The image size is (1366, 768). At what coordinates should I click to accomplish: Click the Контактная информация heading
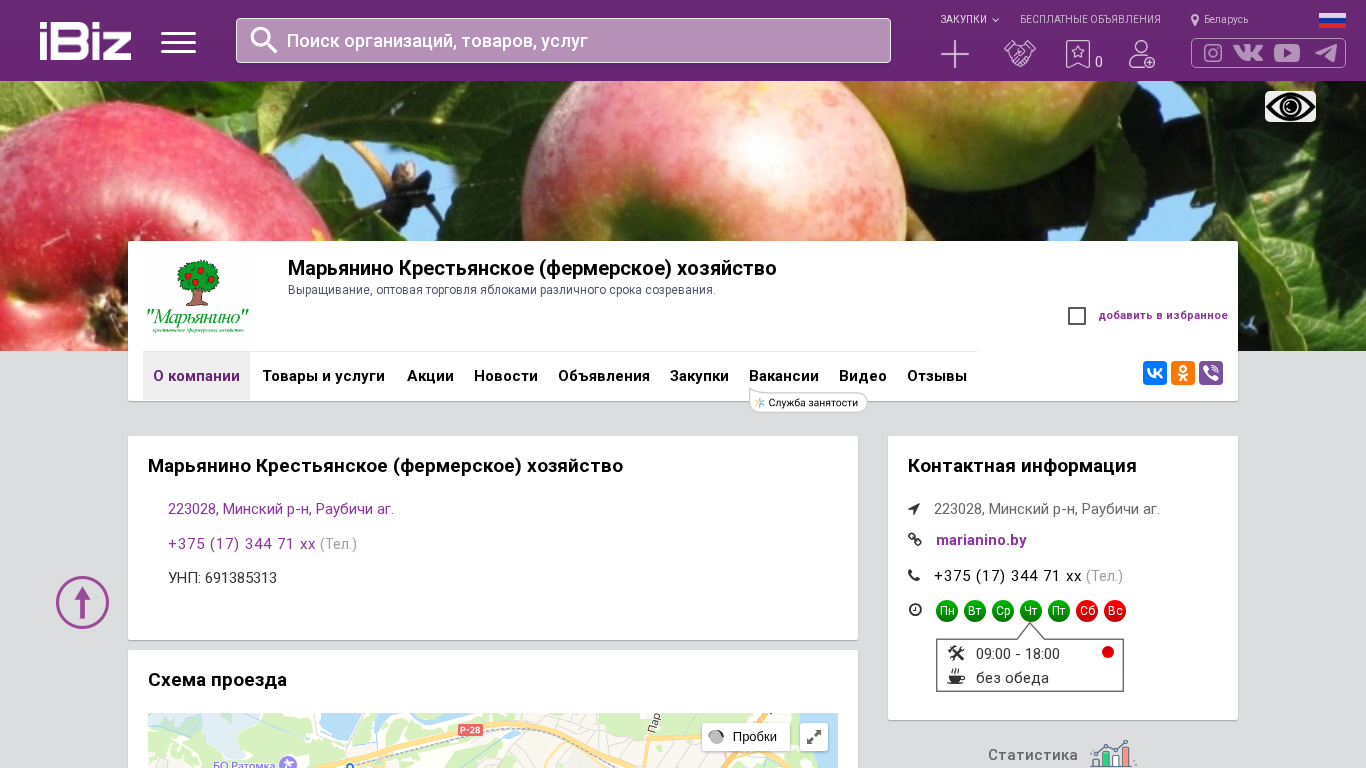tap(1022, 466)
